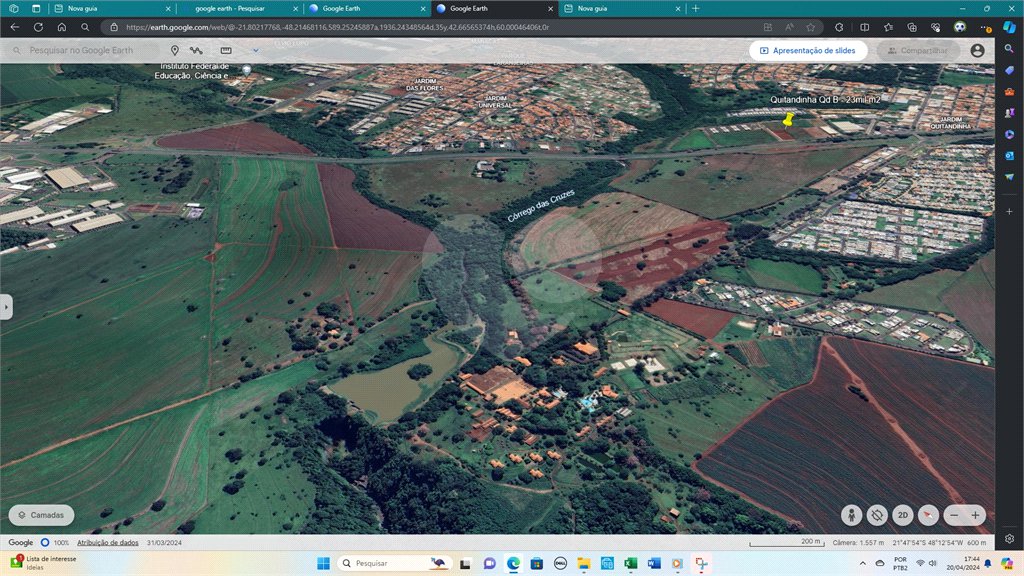Open File Explorer from the taskbar
Viewport: 1024px width, 576px height.
point(583,563)
